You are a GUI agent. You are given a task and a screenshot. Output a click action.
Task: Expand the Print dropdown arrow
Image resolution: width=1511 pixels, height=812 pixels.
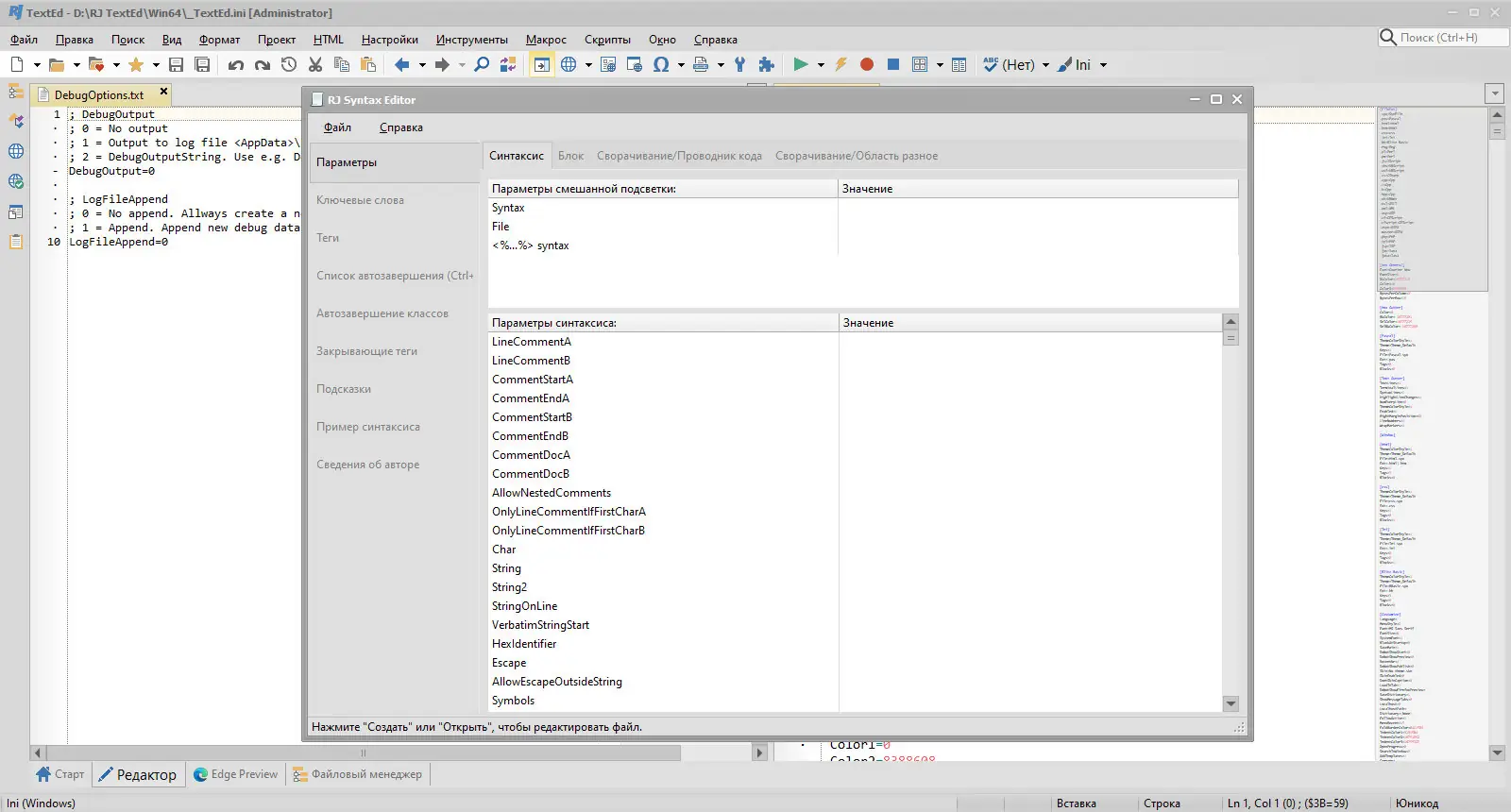pos(721,65)
